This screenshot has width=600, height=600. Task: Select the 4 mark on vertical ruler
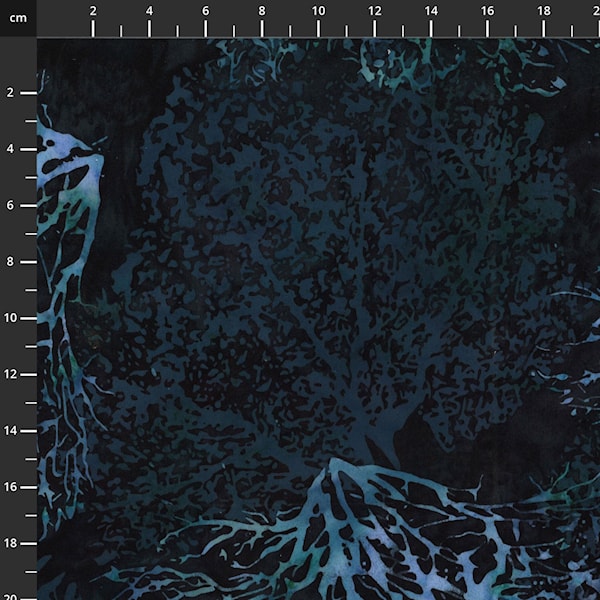coord(10,149)
